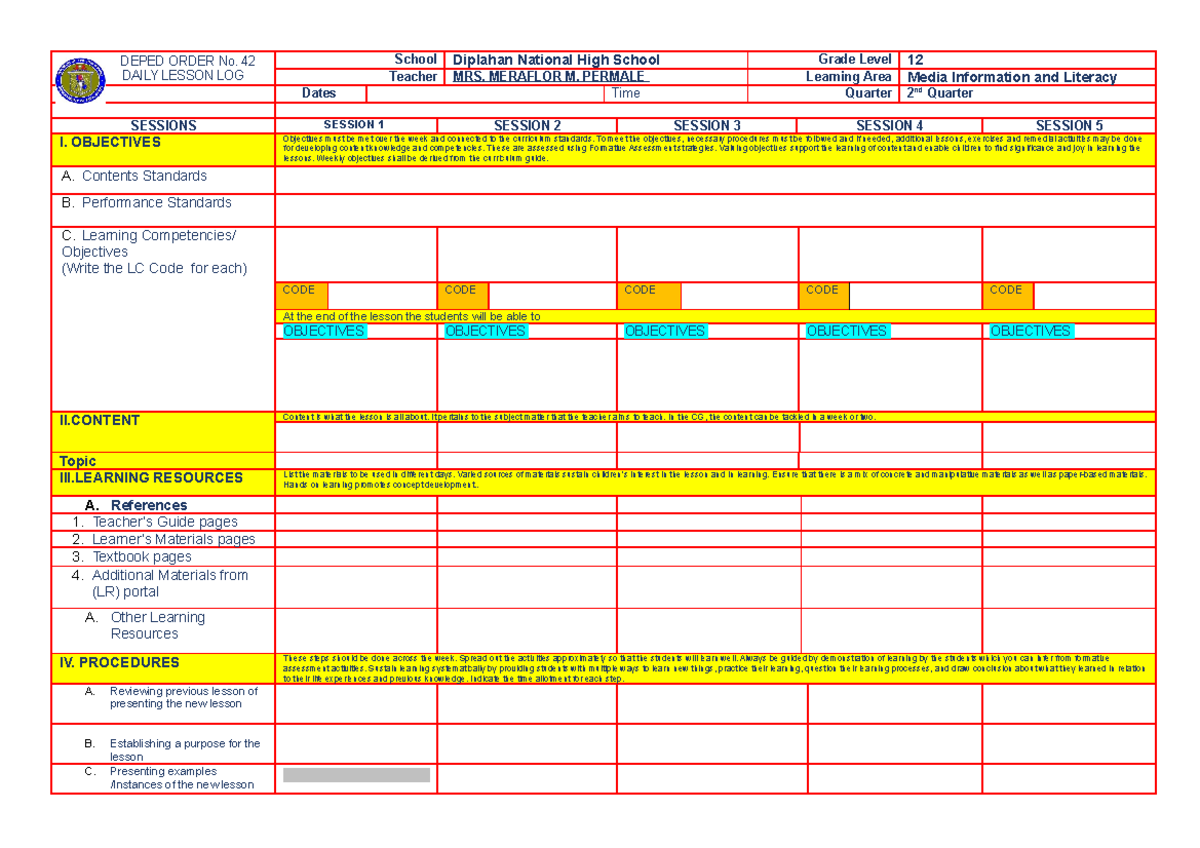The width and height of the screenshot is (1200, 848).
Task: Click the IV. PROCEDURES section heading
Action: [x=119, y=662]
